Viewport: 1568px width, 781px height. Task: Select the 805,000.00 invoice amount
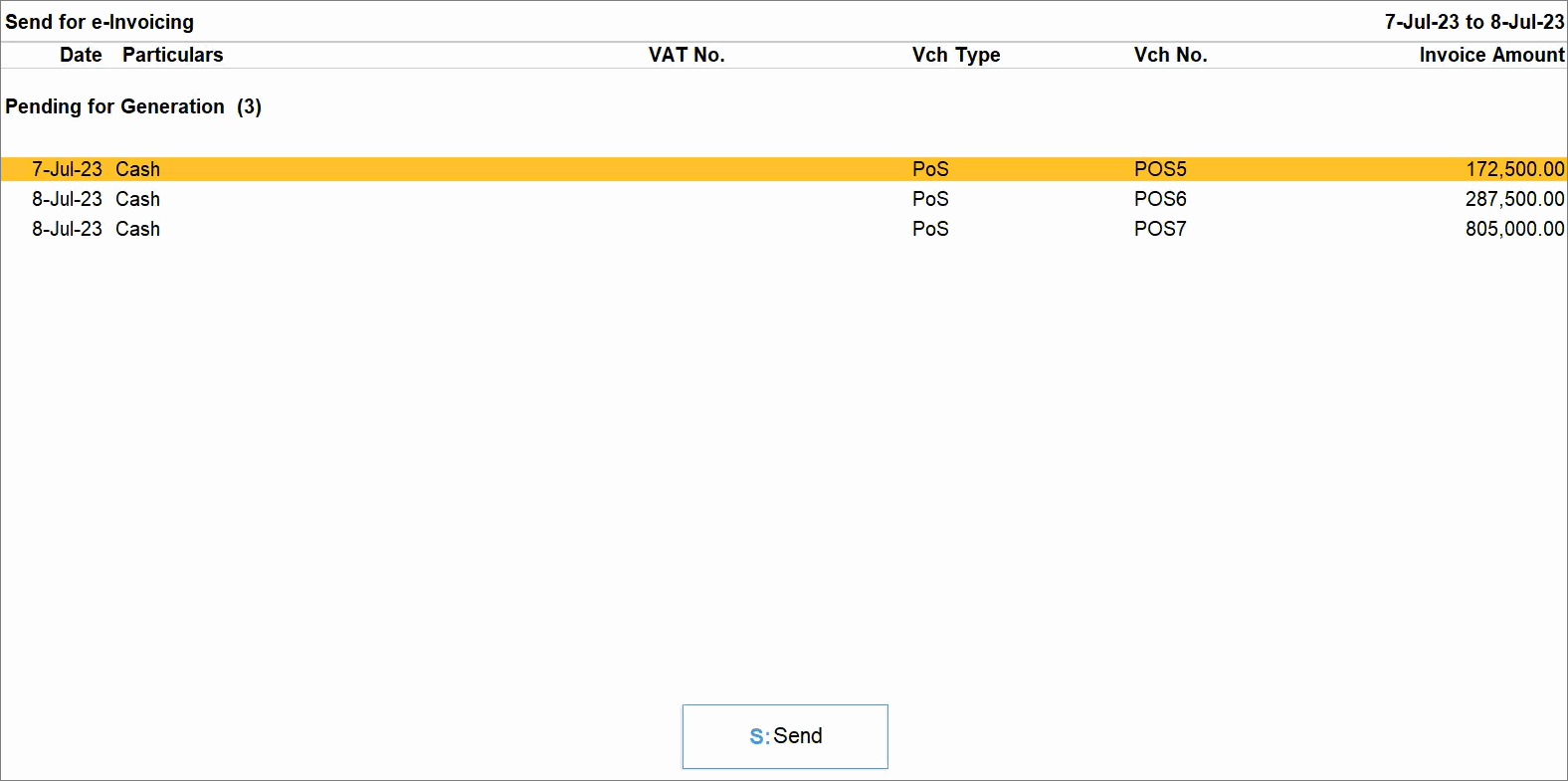1514,229
